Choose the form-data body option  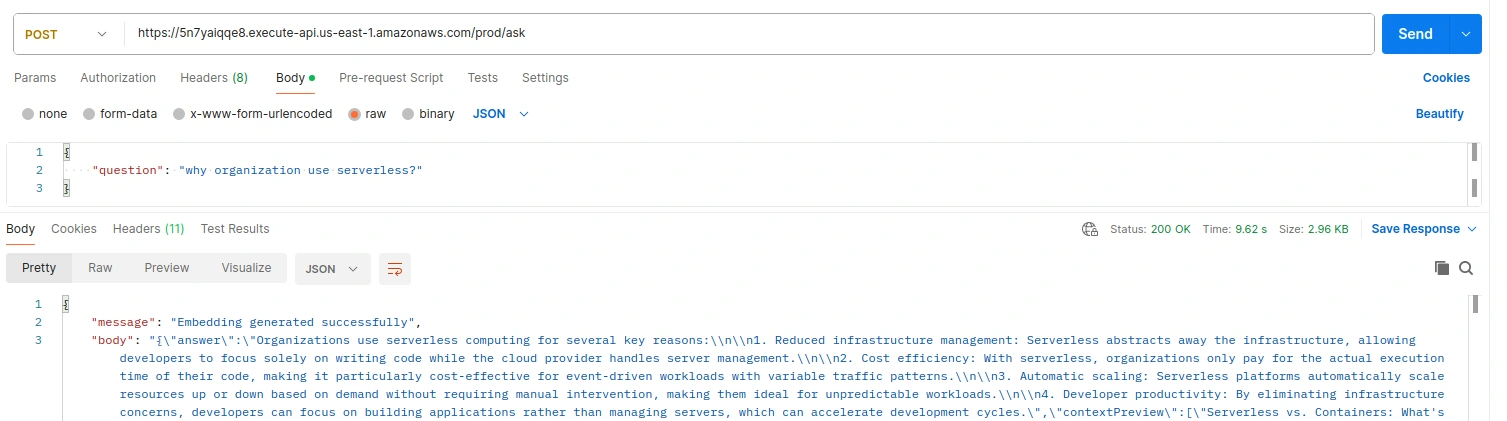(x=89, y=114)
